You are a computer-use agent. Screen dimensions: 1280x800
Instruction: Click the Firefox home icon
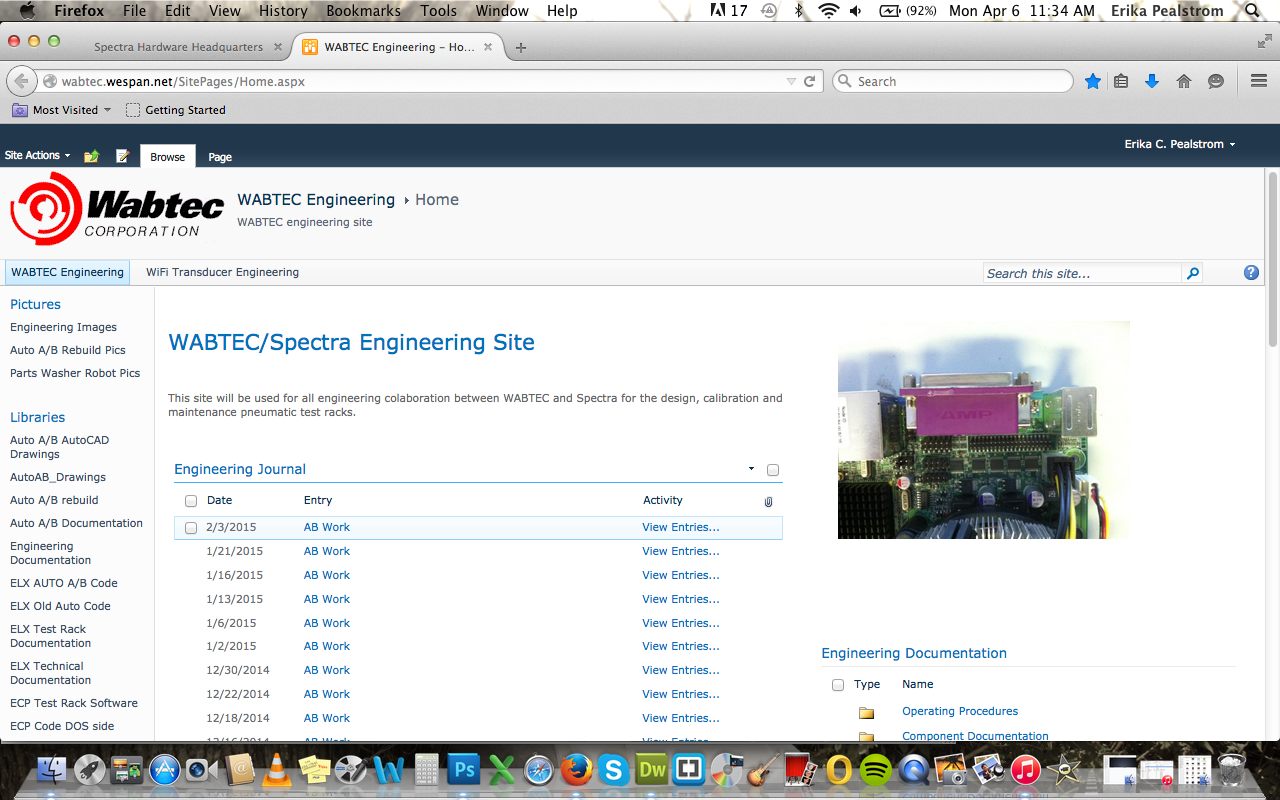tap(1184, 81)
